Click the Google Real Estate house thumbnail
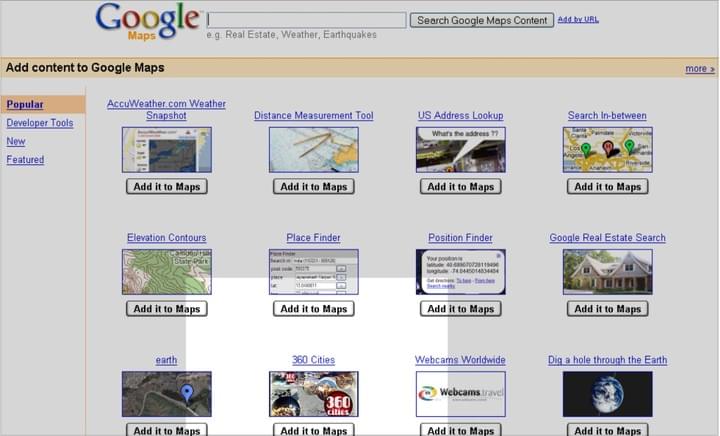The image size is (720, 436). pyautogui.click(x=608, y=272)
